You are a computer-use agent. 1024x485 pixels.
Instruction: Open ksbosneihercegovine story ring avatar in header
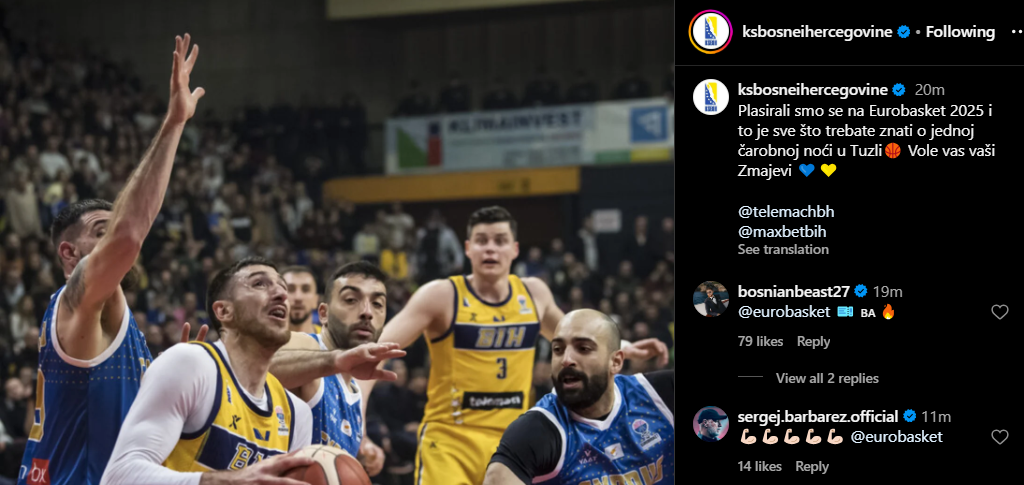pyautogui.click(x=711, y=31)
